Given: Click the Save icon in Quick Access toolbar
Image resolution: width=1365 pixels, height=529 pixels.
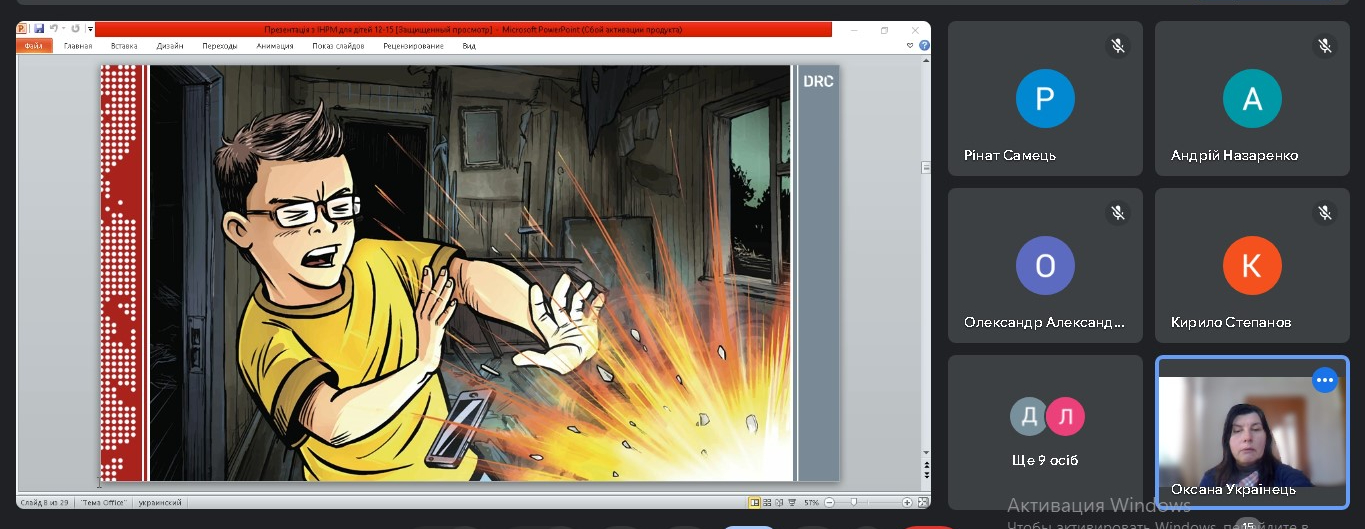Looking at the screenshot, I should pyautogui.click(x=39, y=29).
